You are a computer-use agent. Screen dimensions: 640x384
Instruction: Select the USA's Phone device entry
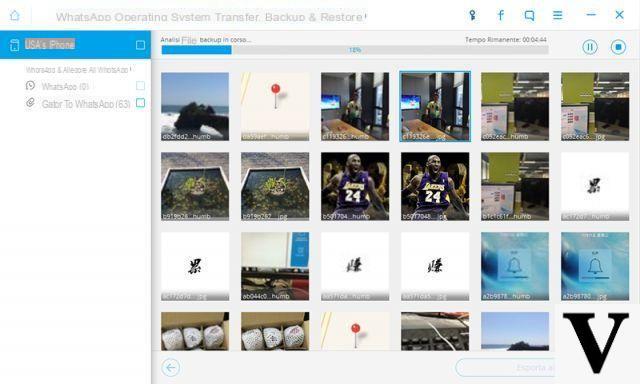(x=76, y=44)
